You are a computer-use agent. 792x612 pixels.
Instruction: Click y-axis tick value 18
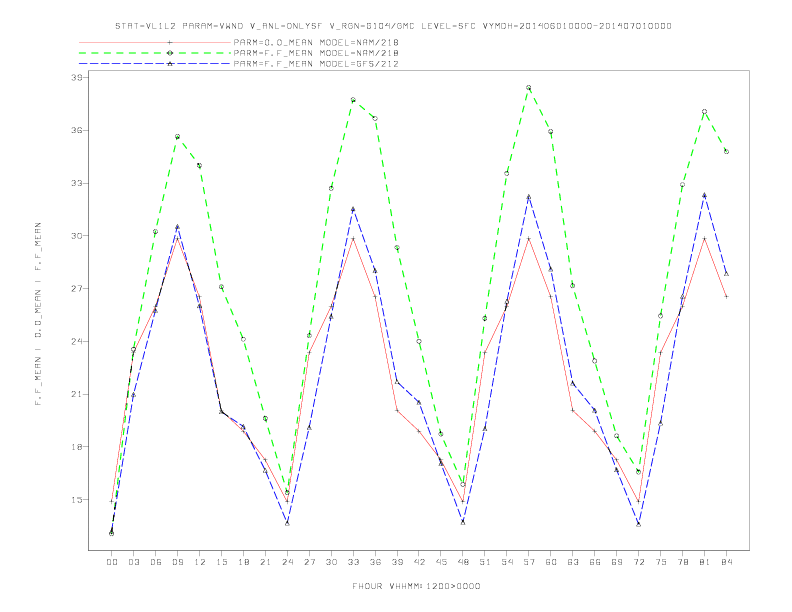77,447
